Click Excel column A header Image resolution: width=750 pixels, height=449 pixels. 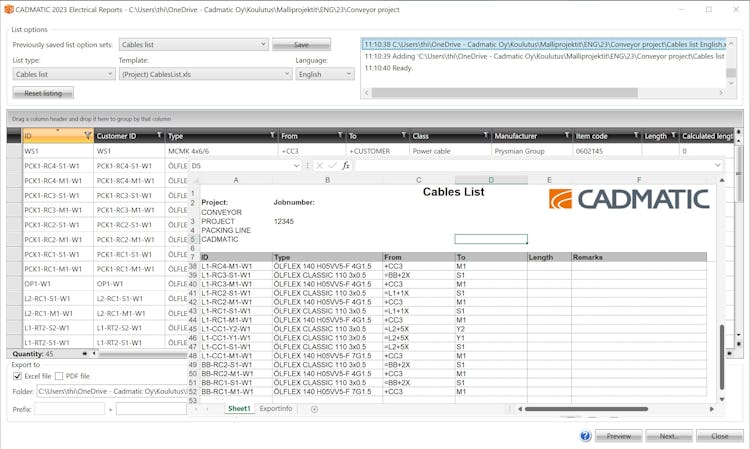click(x=236, y=180)
